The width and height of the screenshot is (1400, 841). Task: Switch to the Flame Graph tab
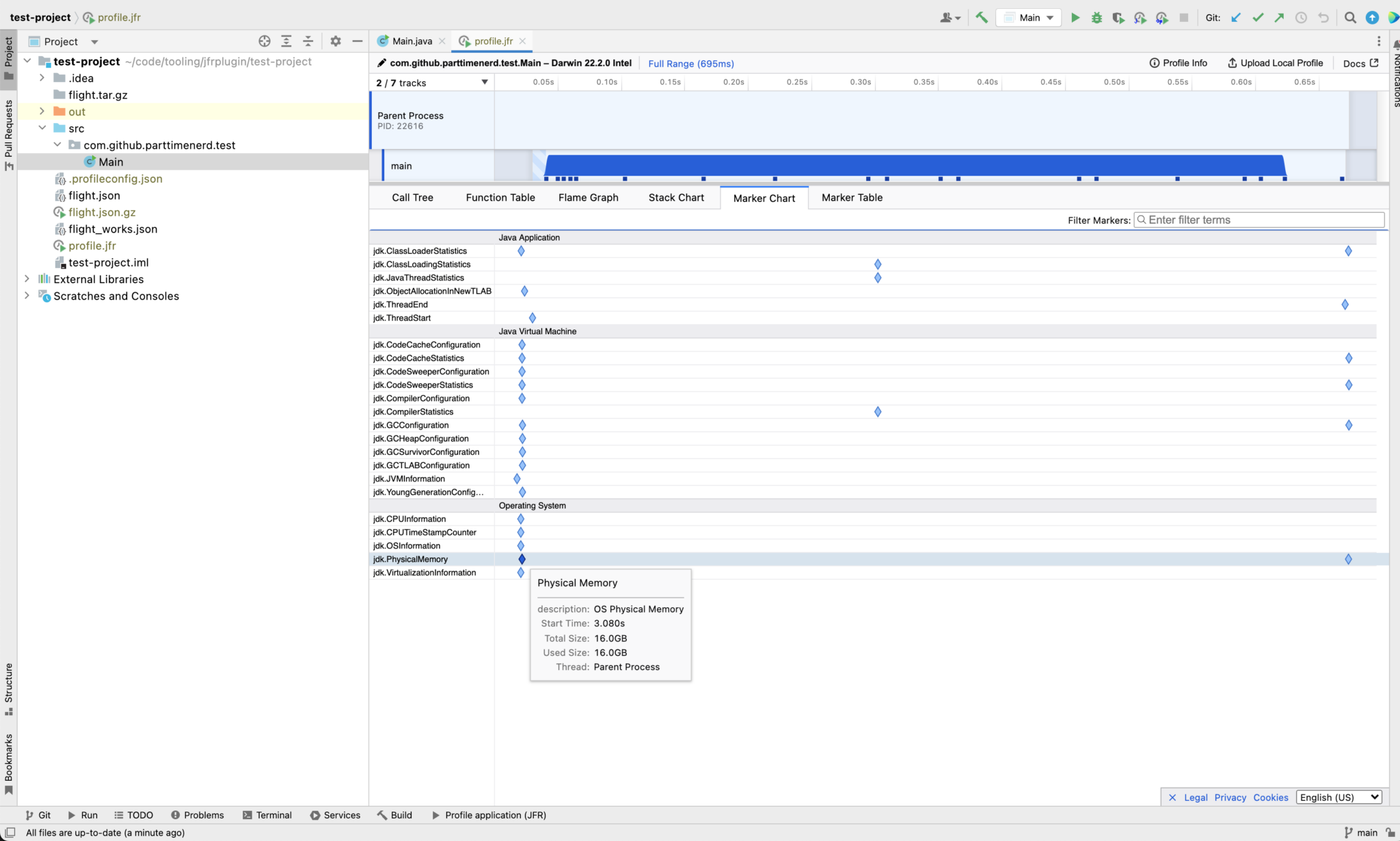point(588,198)
